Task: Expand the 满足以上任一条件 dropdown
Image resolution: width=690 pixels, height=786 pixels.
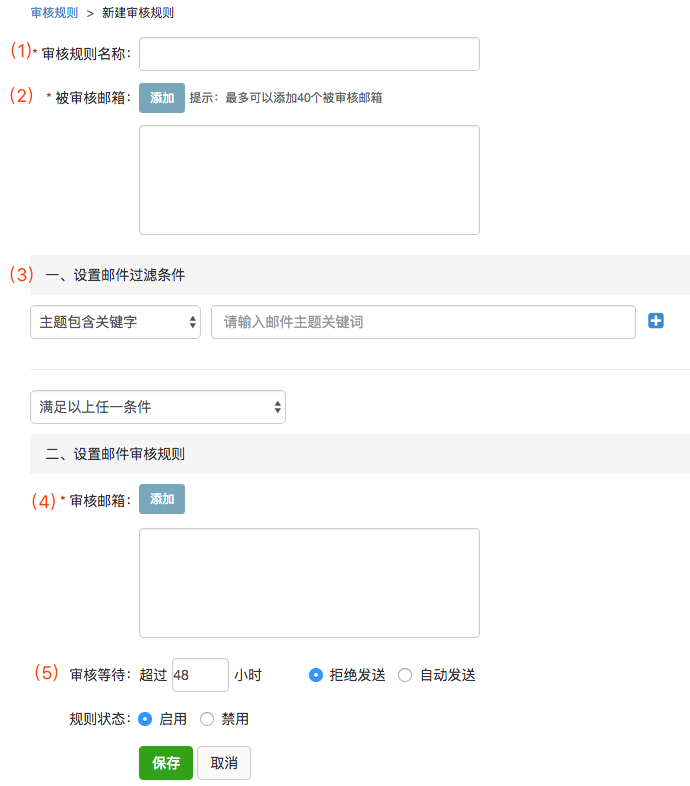Action: click(158, 407)
